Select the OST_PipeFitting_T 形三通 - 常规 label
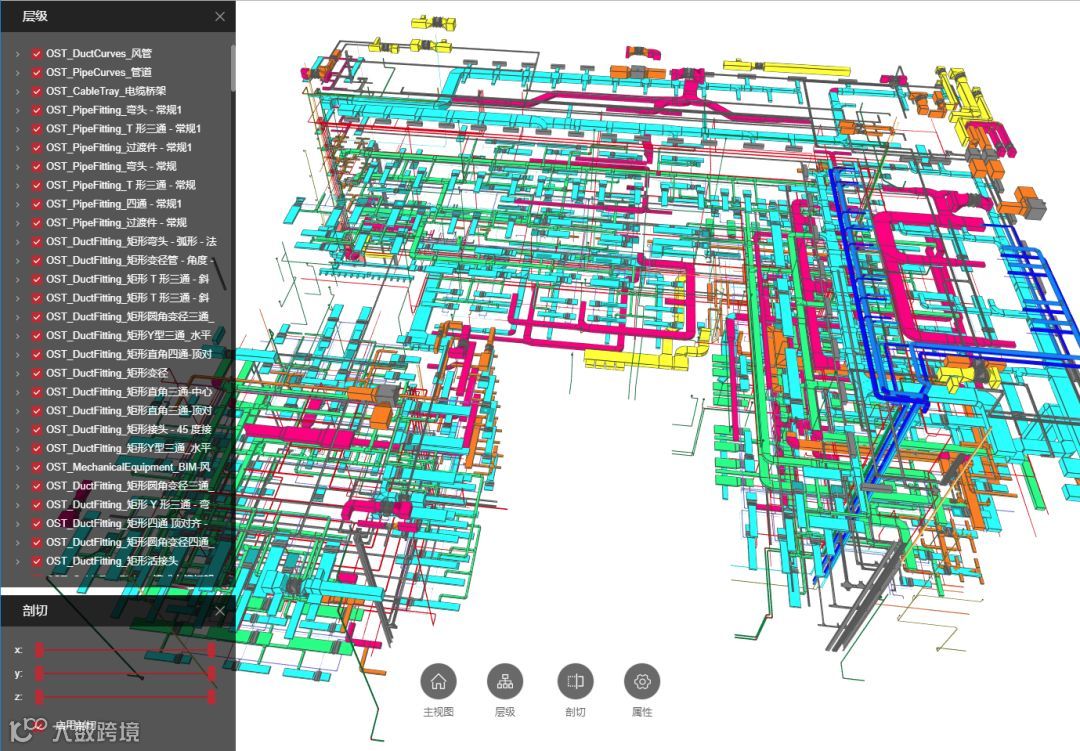 tap(121, 185)
